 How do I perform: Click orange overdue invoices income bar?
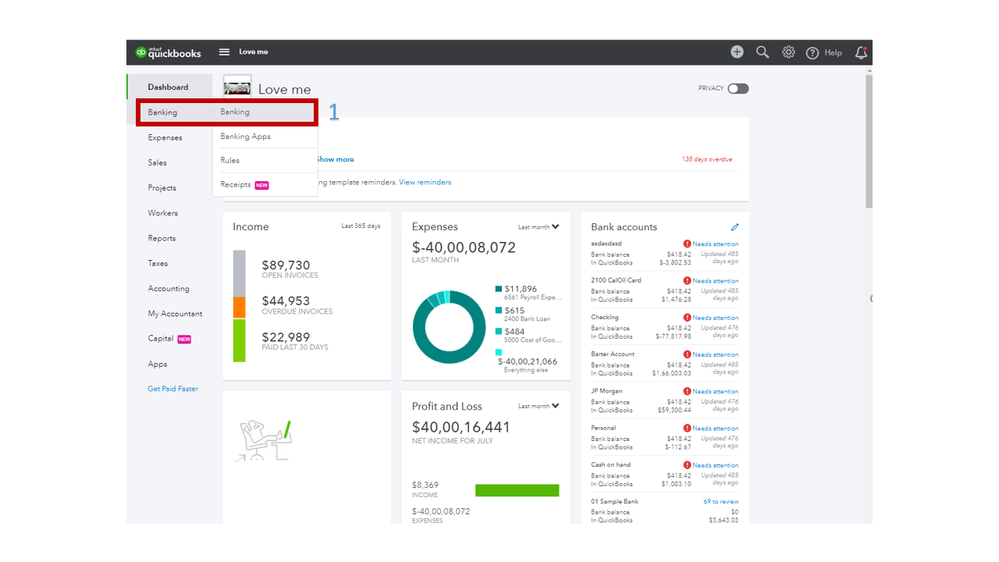coord(239,308)
